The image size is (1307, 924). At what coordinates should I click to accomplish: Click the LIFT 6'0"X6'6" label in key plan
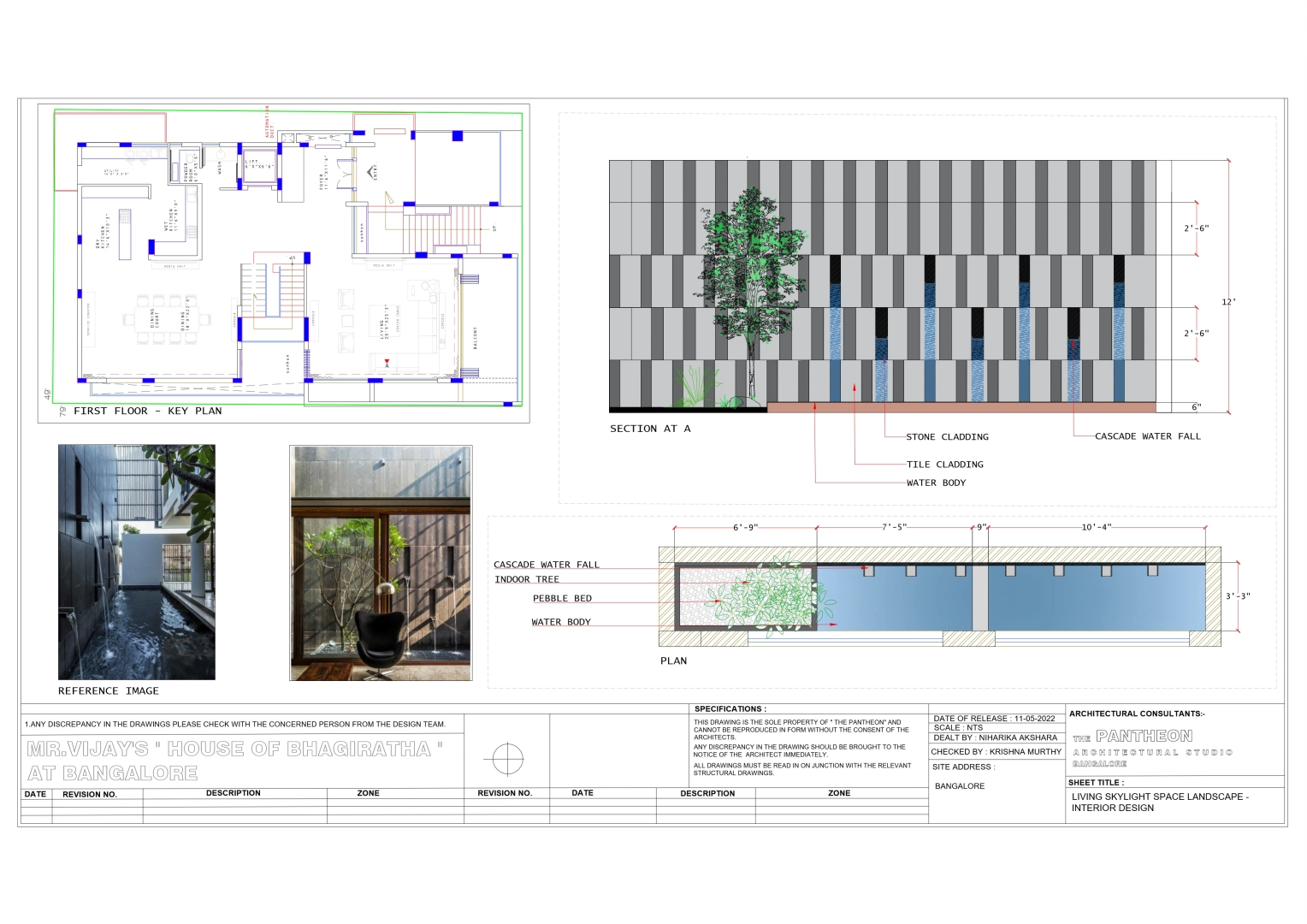(x=259, y=164)
